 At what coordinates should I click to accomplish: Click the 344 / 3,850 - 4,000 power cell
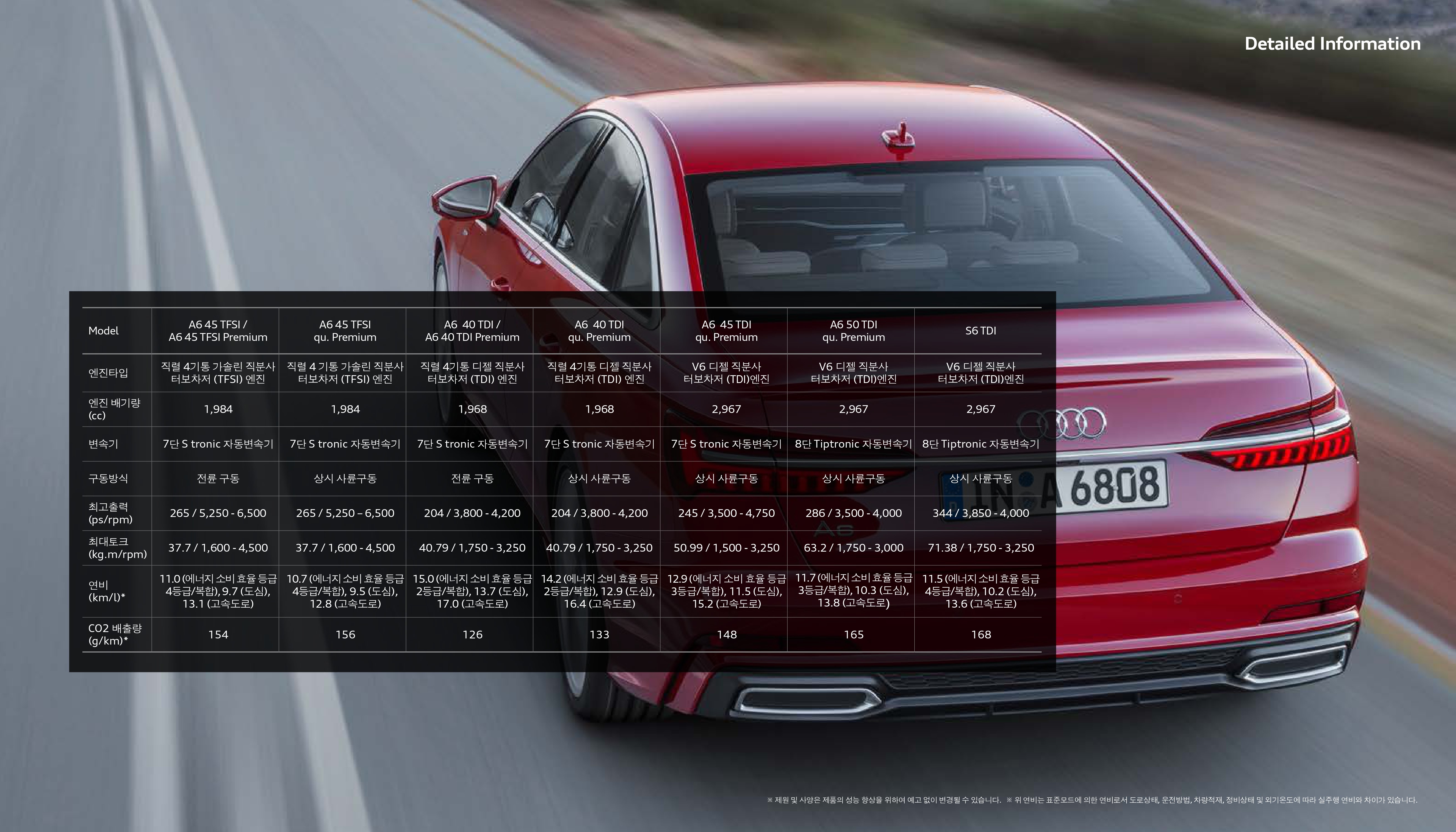click(x=980, y=513)
